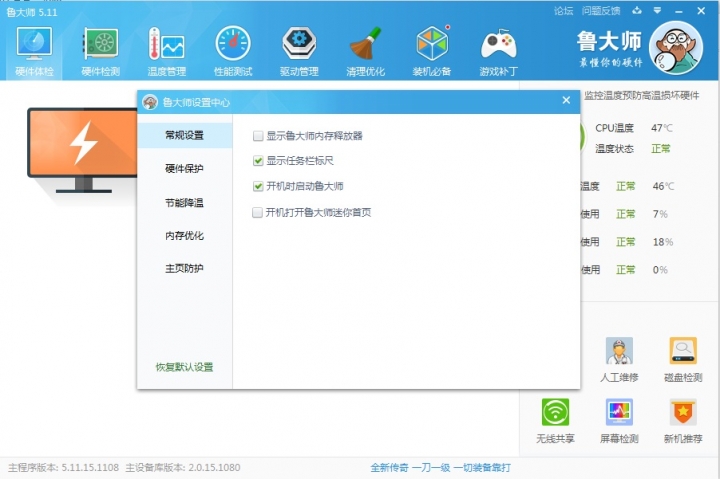Open the title bar dropdown menu arrow

coord(658,11)
